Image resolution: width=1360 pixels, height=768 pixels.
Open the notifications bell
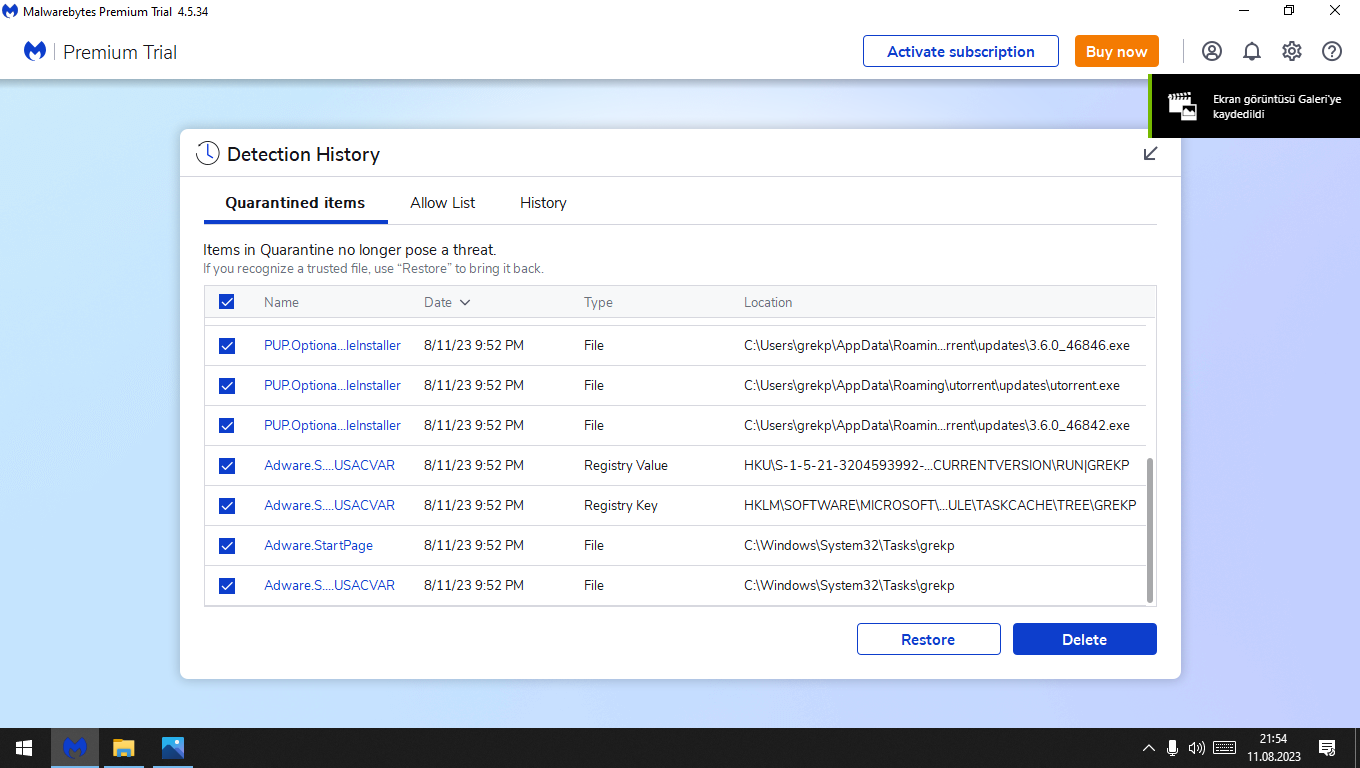click(1252, 51)
